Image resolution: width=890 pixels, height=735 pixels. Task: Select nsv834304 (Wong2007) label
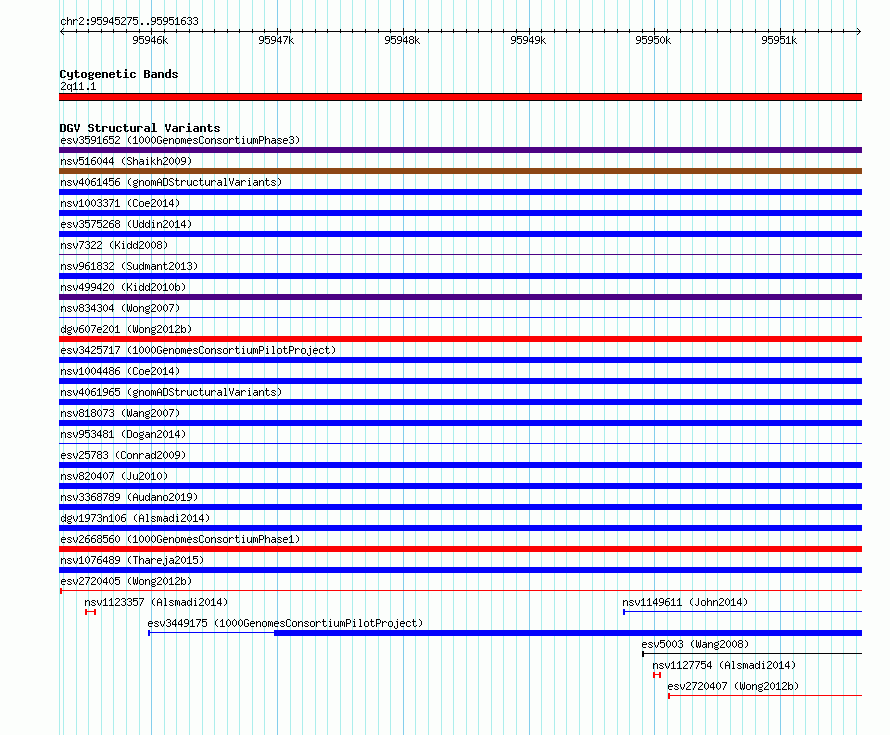coord(120,308)
